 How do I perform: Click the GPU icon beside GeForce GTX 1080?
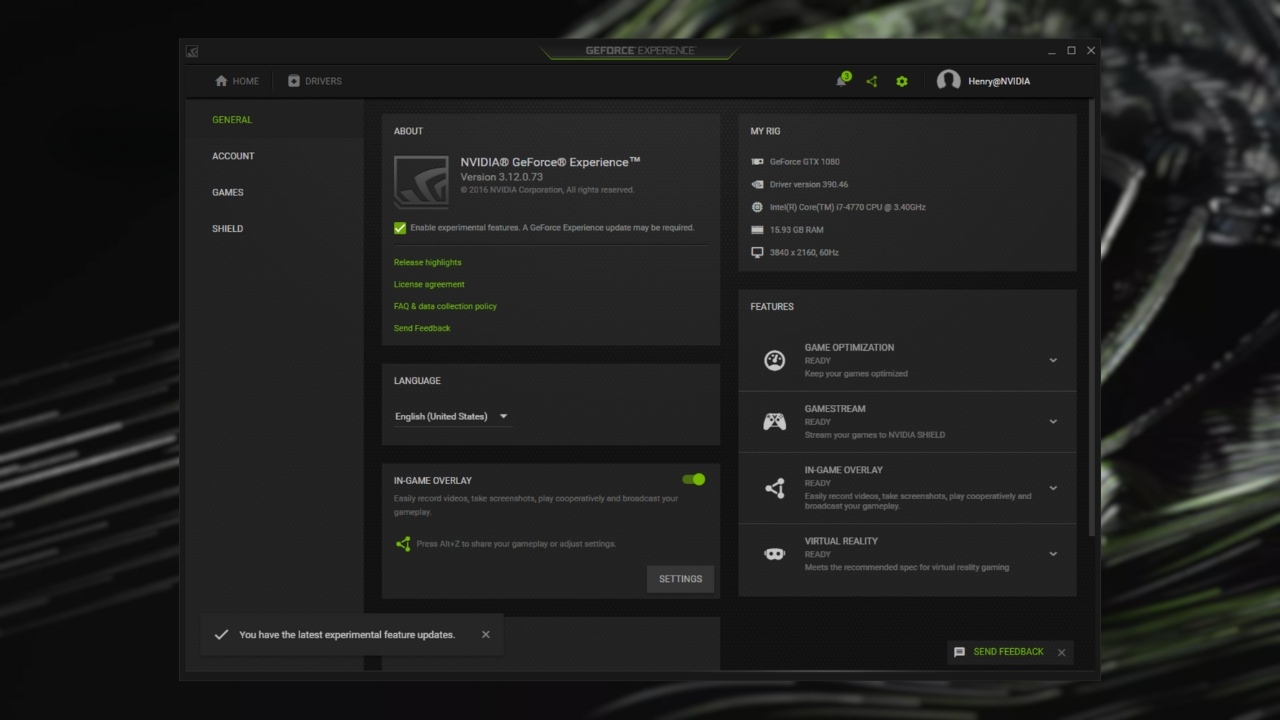tap(757, 161)
